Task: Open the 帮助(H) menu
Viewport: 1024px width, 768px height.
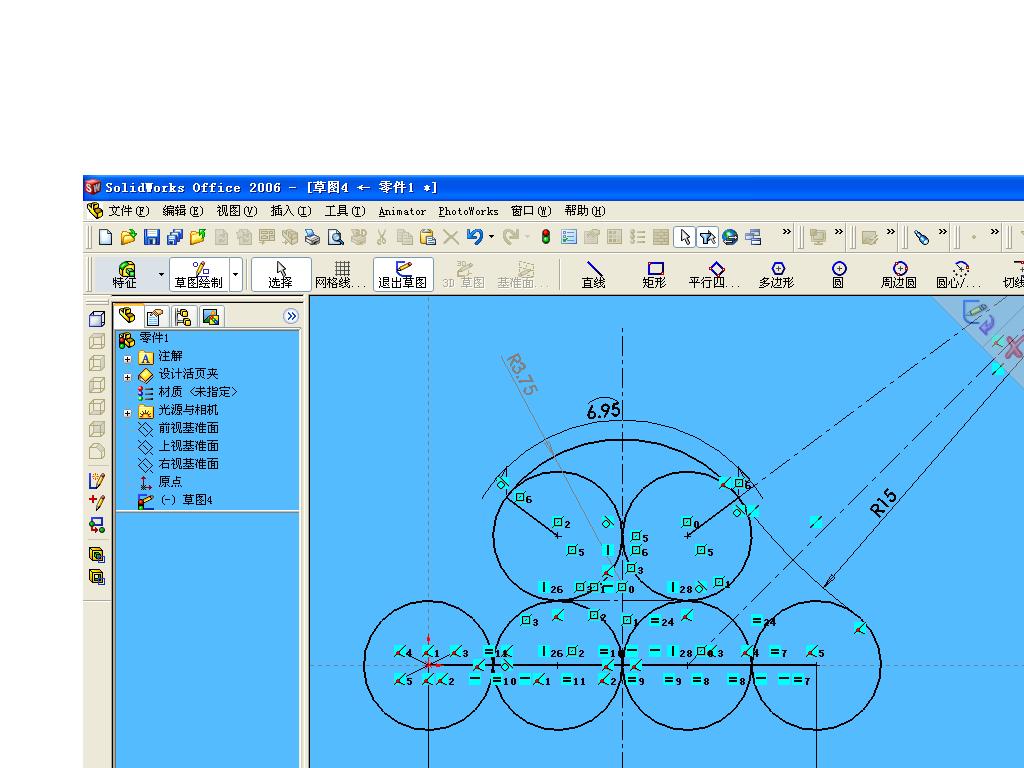Action: (x=585, y=211)
